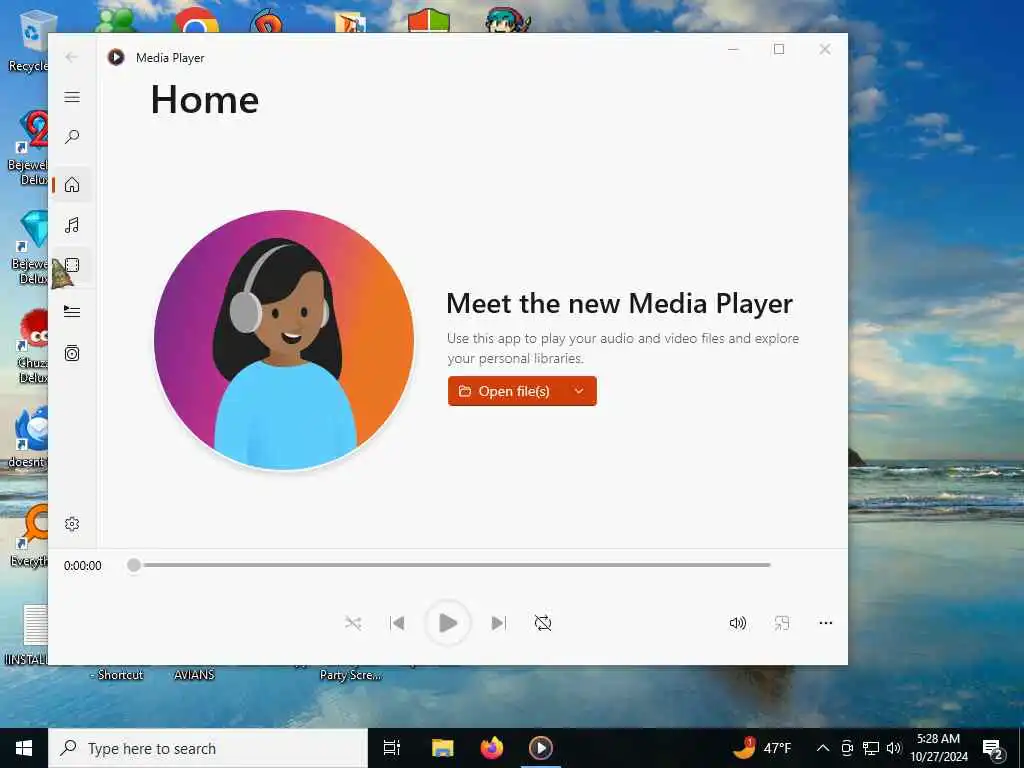The height and width of the screenshot is (768, 1024).
Task: Expand the Open file(s) dropdown arrow
Action: (579, 391)
